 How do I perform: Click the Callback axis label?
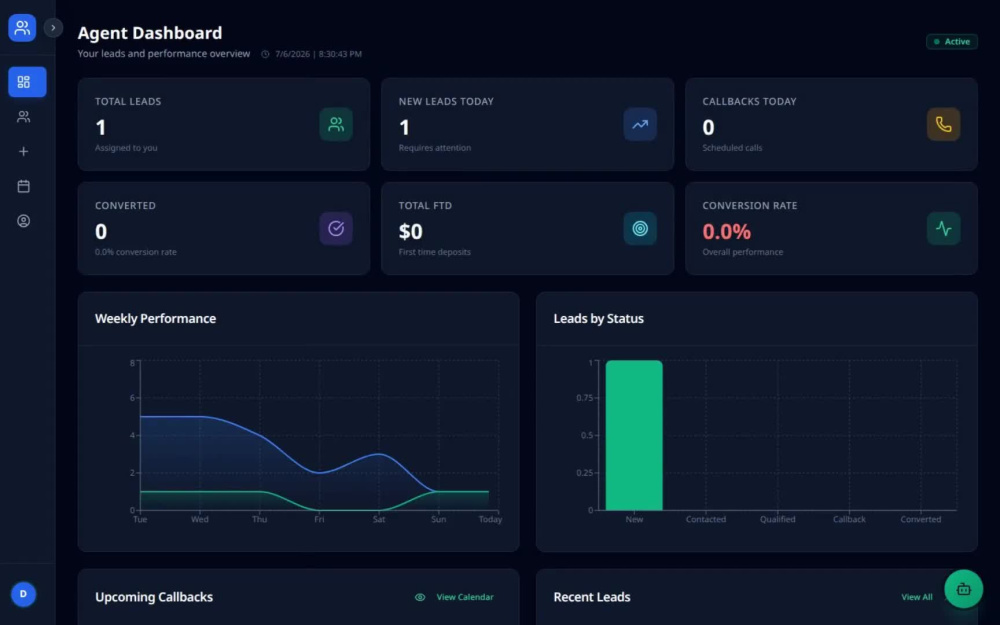coord(849,519)
